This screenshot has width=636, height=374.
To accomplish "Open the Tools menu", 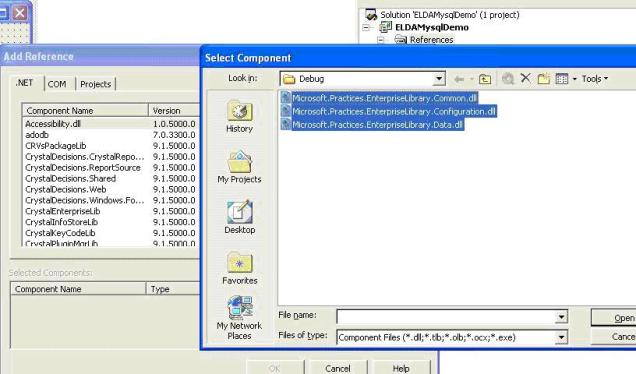I will click(x=595, y=79).
